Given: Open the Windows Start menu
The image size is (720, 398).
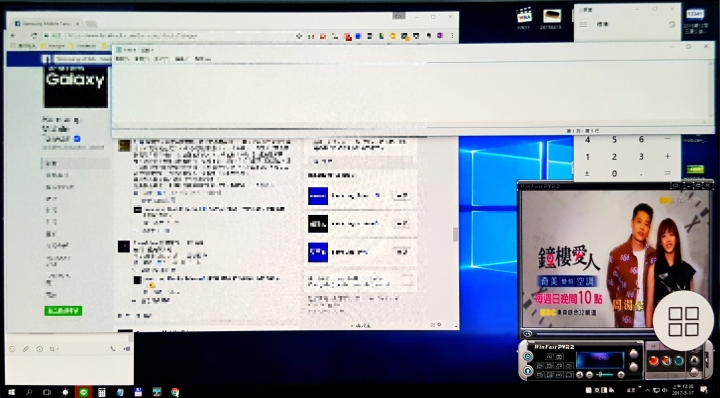Looking at the screenshot, I should click(11, 392).
